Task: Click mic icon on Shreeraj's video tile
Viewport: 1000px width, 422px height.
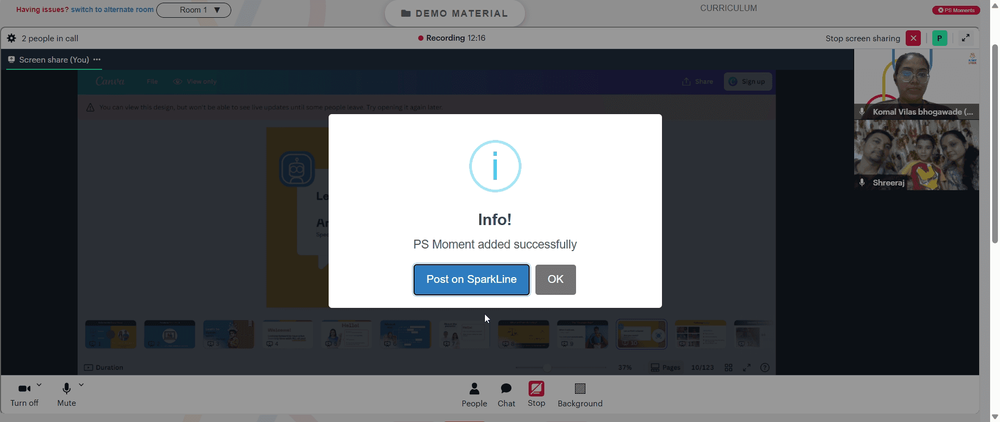Action: [x=862, y=182]
